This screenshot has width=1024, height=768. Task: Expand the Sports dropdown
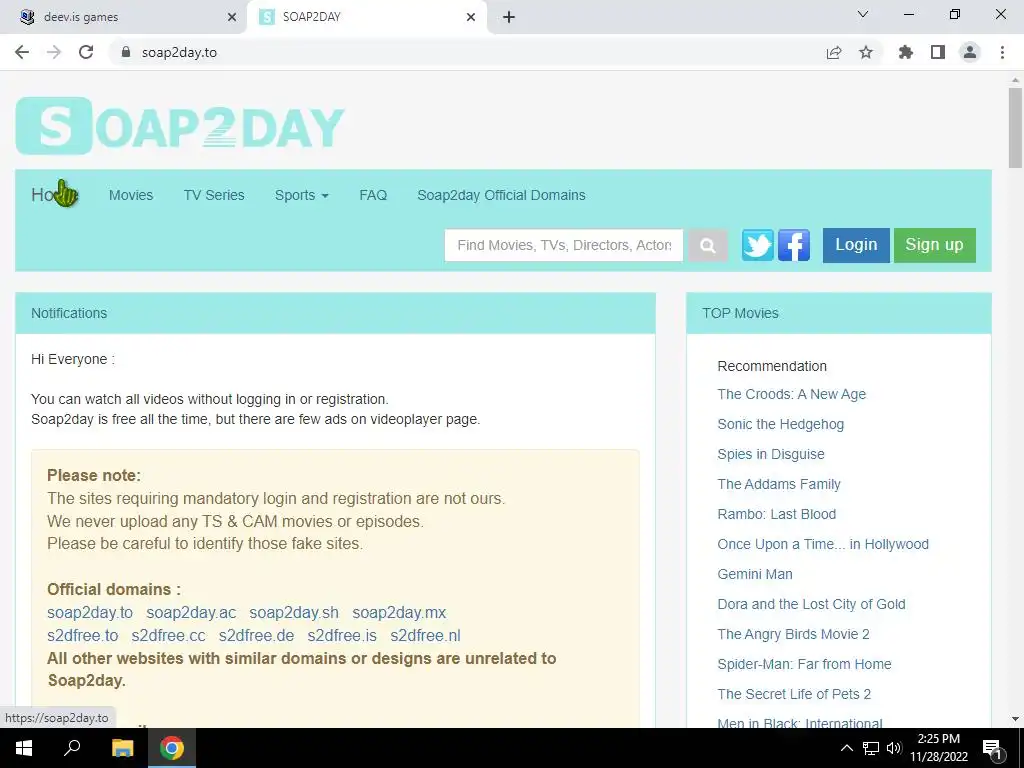301,195
